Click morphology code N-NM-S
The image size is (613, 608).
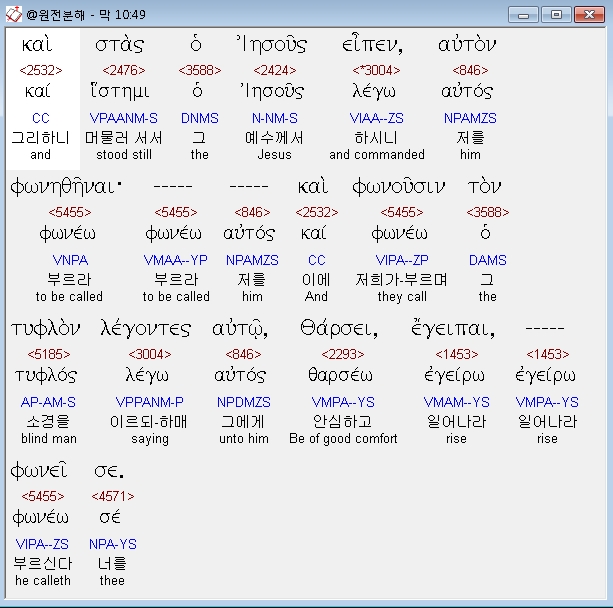[x=274, y=118]
